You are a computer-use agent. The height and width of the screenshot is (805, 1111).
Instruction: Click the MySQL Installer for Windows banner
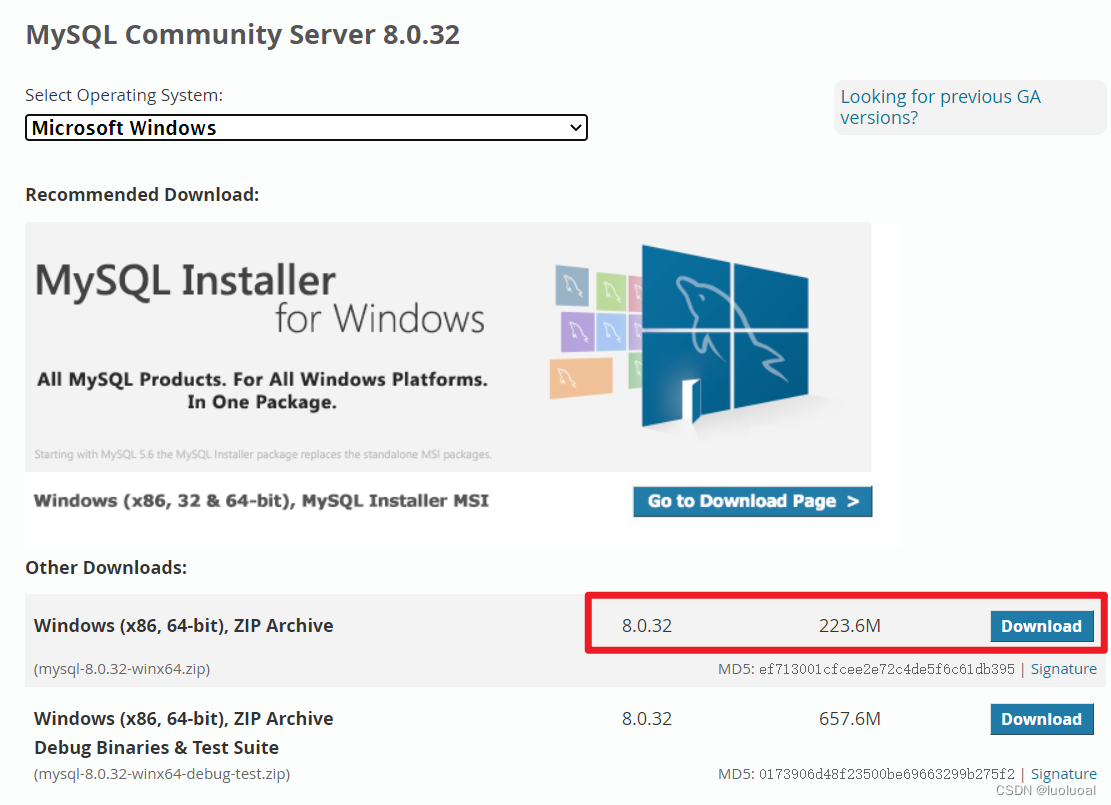(448, 347)
